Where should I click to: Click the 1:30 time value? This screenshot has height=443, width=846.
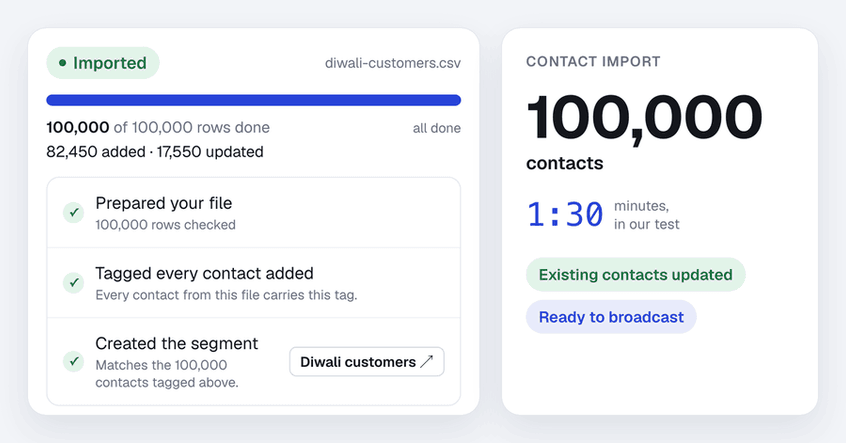click(565, 214)
